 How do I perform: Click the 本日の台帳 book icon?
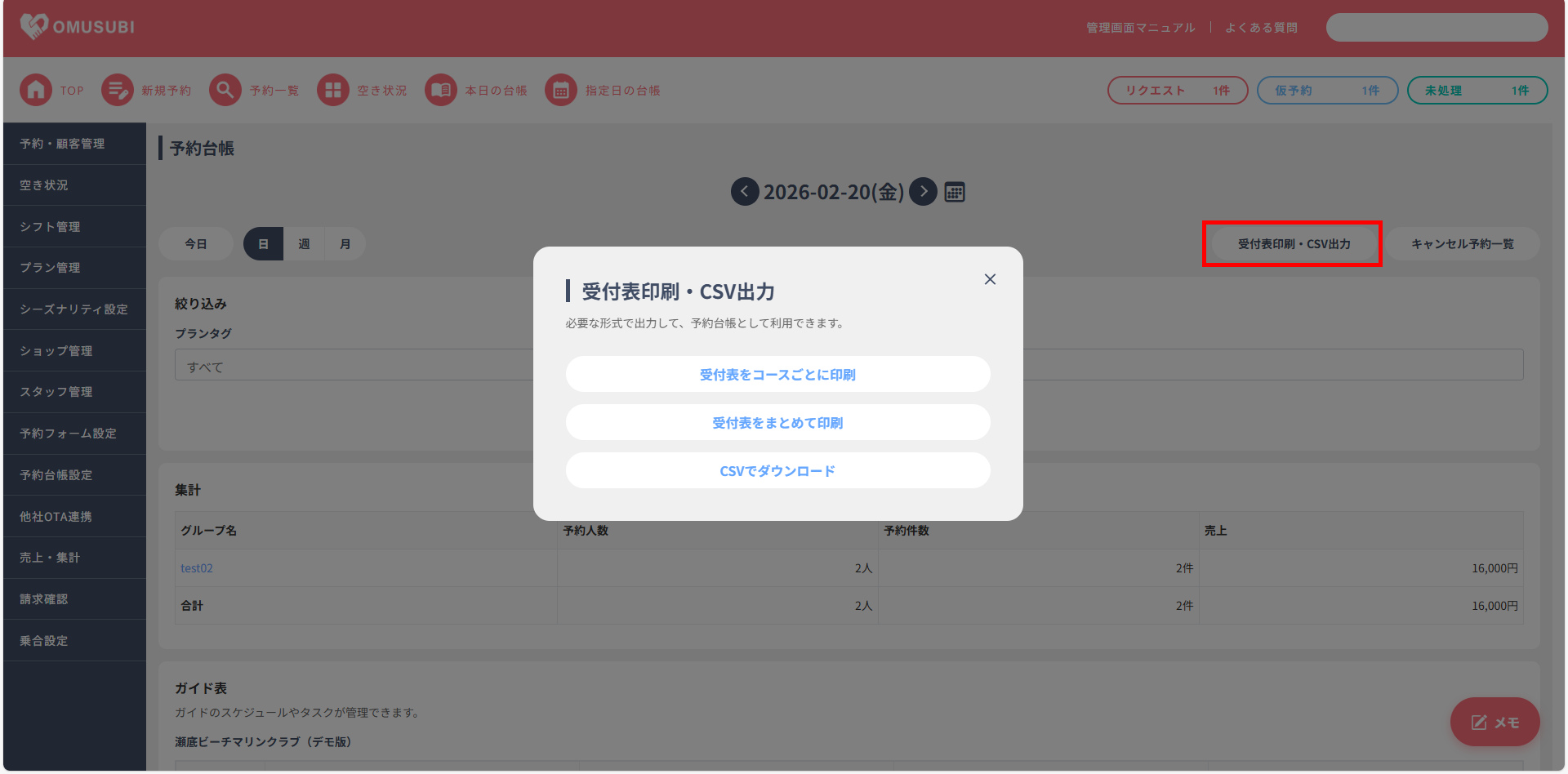tap(441, 90)
